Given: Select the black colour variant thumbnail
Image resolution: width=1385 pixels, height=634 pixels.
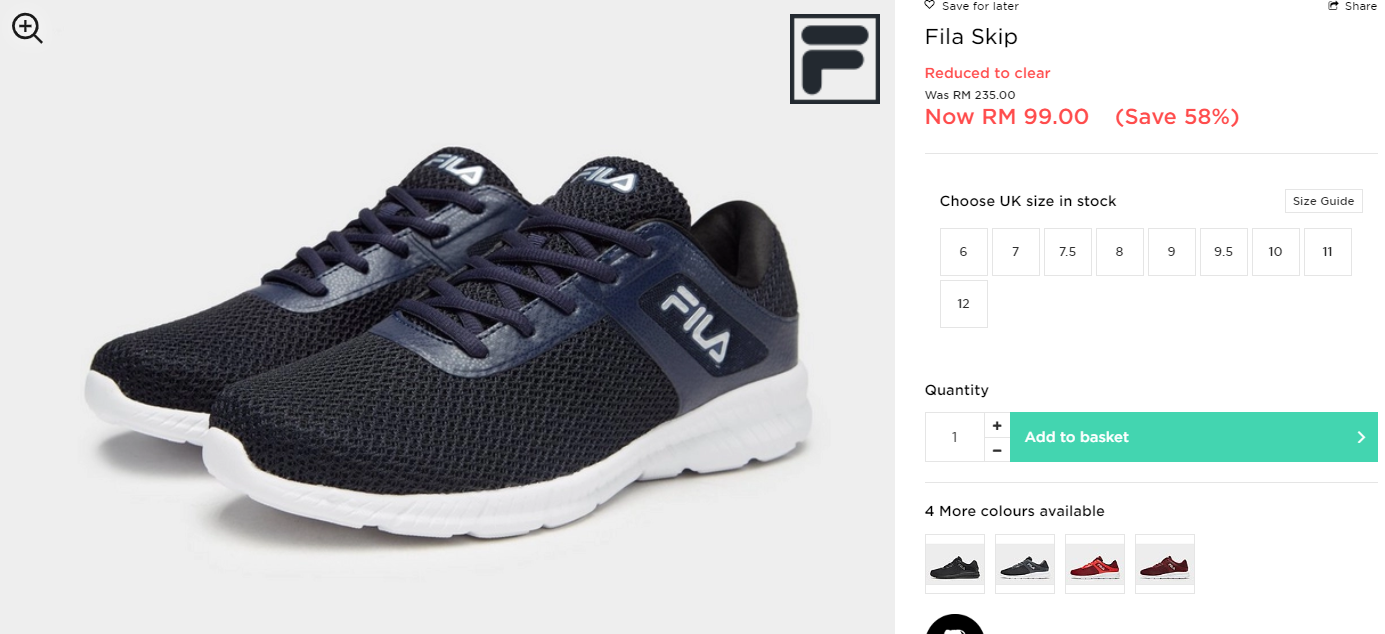Looking at the screenshot, I should coord(955,564).
